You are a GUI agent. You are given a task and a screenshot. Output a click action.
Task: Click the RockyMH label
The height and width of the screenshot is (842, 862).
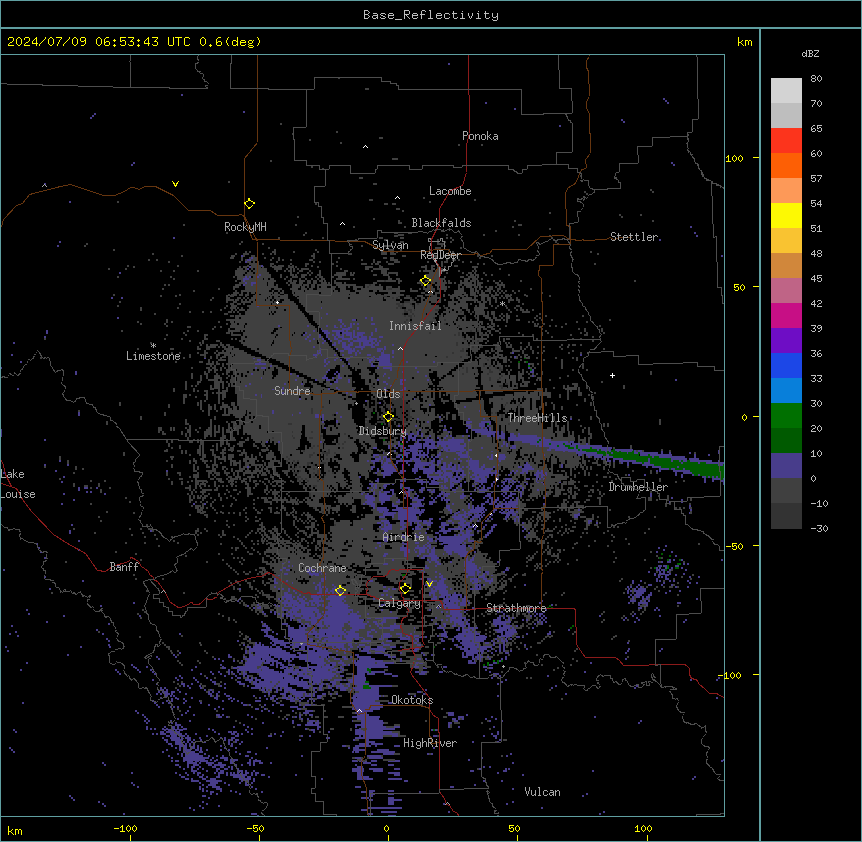pos(245,227)
